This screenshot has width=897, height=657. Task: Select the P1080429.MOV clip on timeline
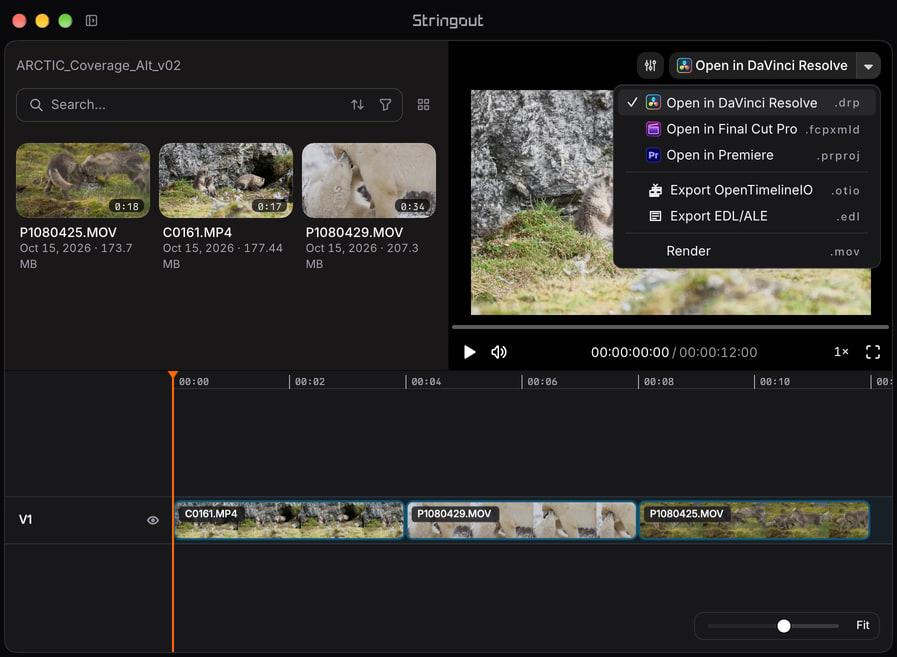(521, 520)
